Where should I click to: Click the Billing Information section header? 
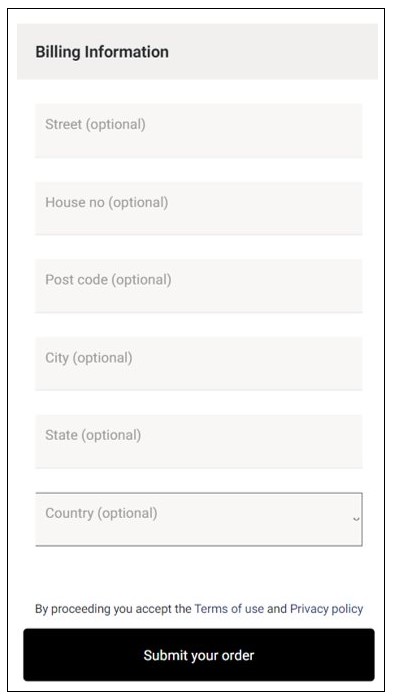coord(102,52)
